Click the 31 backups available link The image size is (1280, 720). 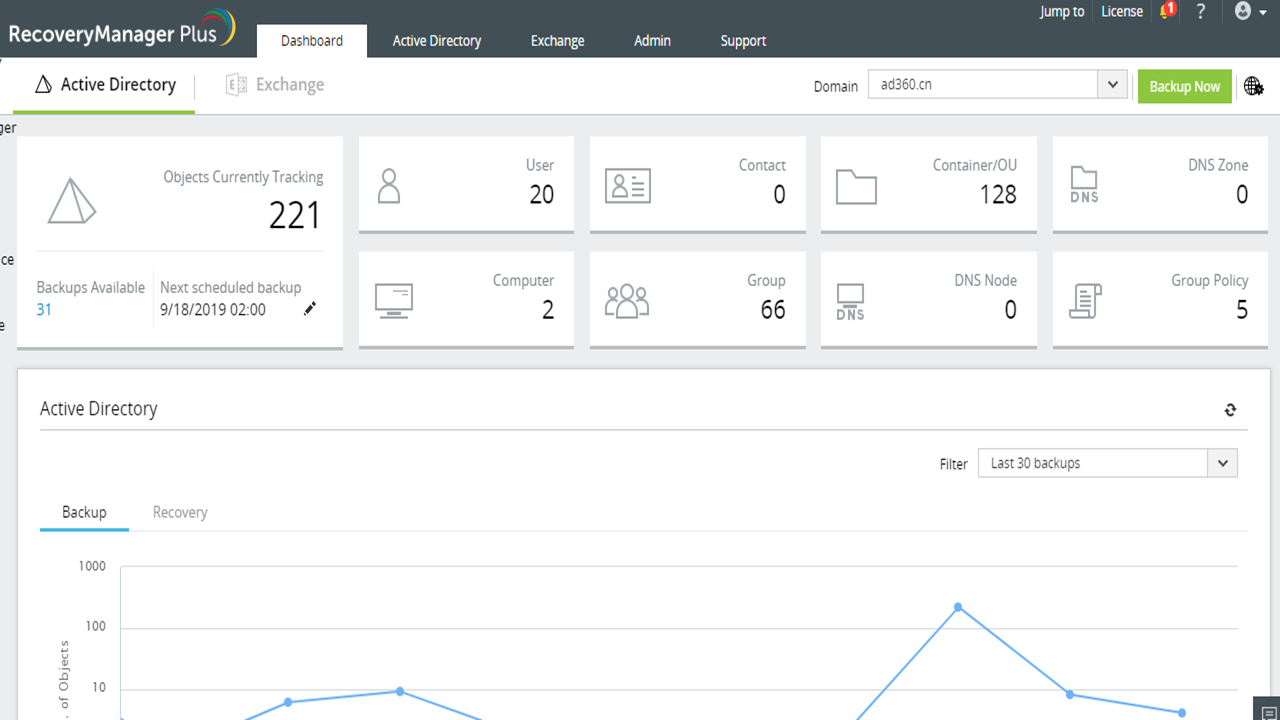[x=44, y=310]
